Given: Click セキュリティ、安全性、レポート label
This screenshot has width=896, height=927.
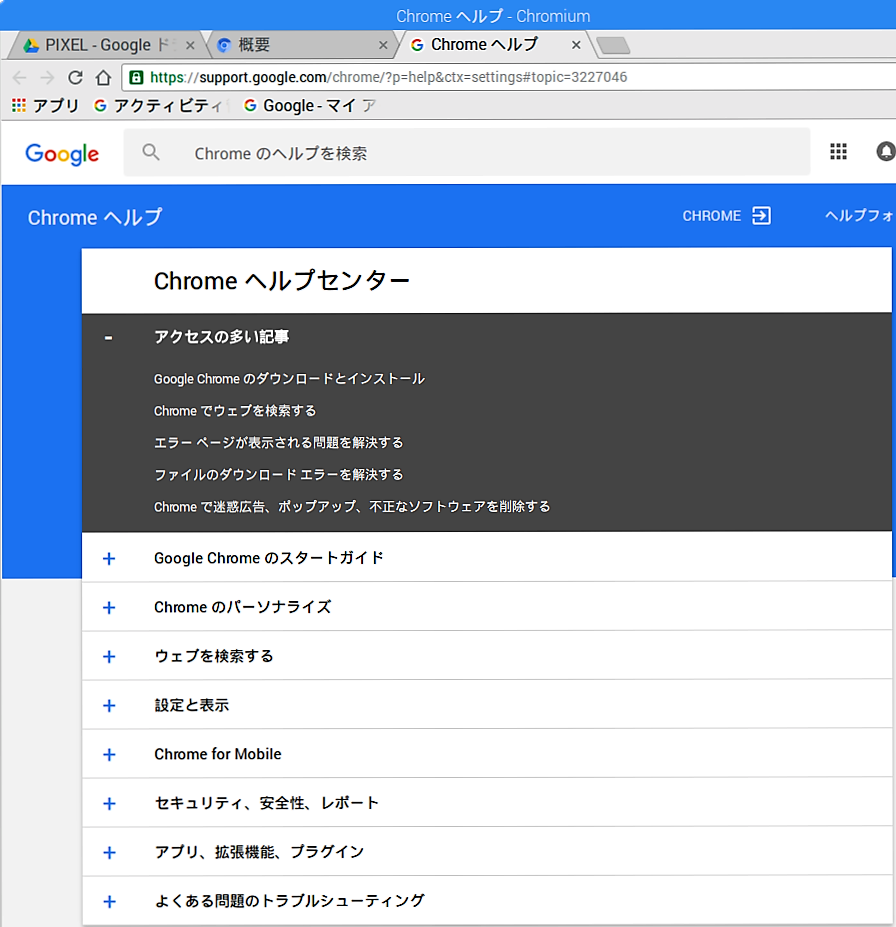Looking at the screenshot, I should [x=267, y=803].
